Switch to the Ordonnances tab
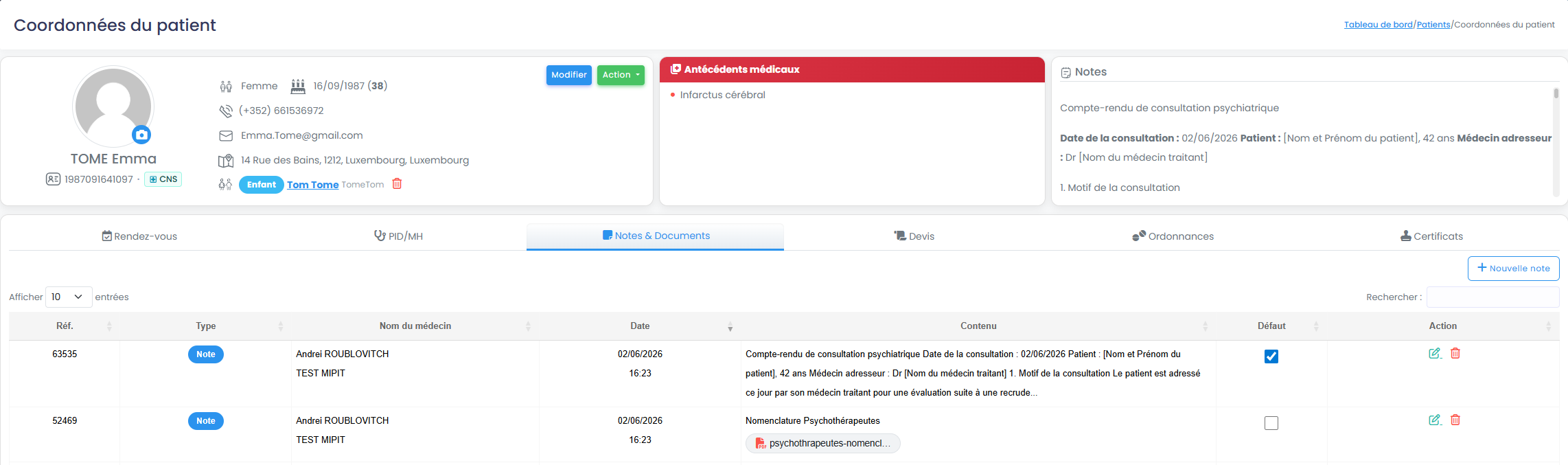 tap(1173, 236)
